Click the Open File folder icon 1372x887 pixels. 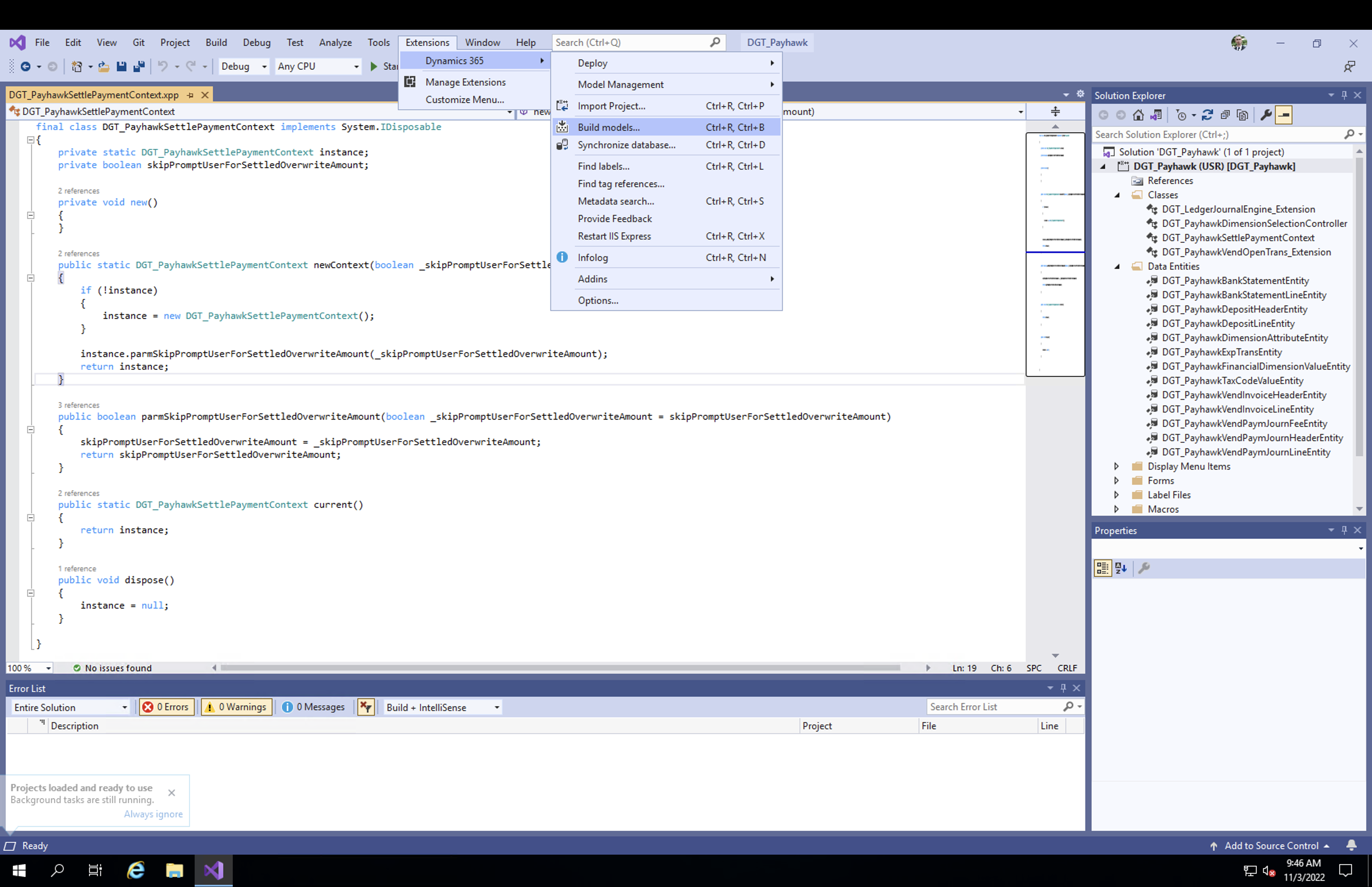click(x=104, y=66)
